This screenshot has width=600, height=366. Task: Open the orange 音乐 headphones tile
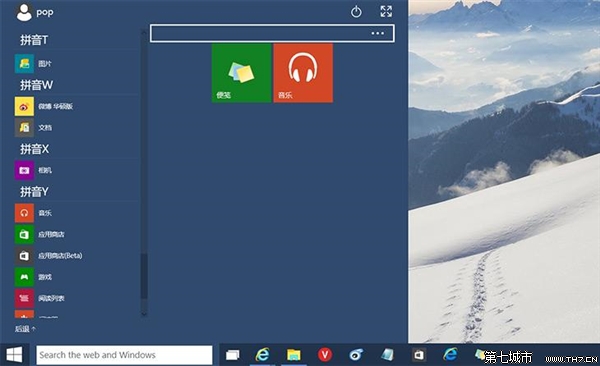pyautogui.click(x=303, y=73)
